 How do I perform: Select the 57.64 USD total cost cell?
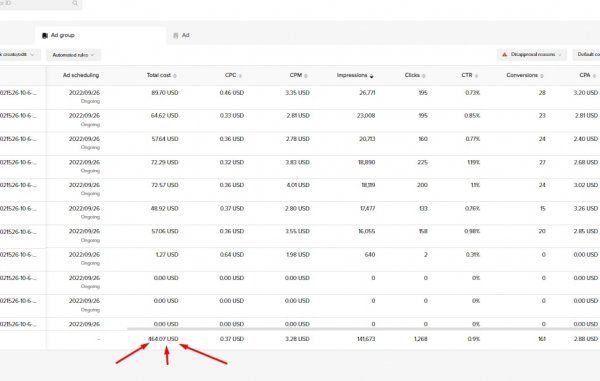165,139
